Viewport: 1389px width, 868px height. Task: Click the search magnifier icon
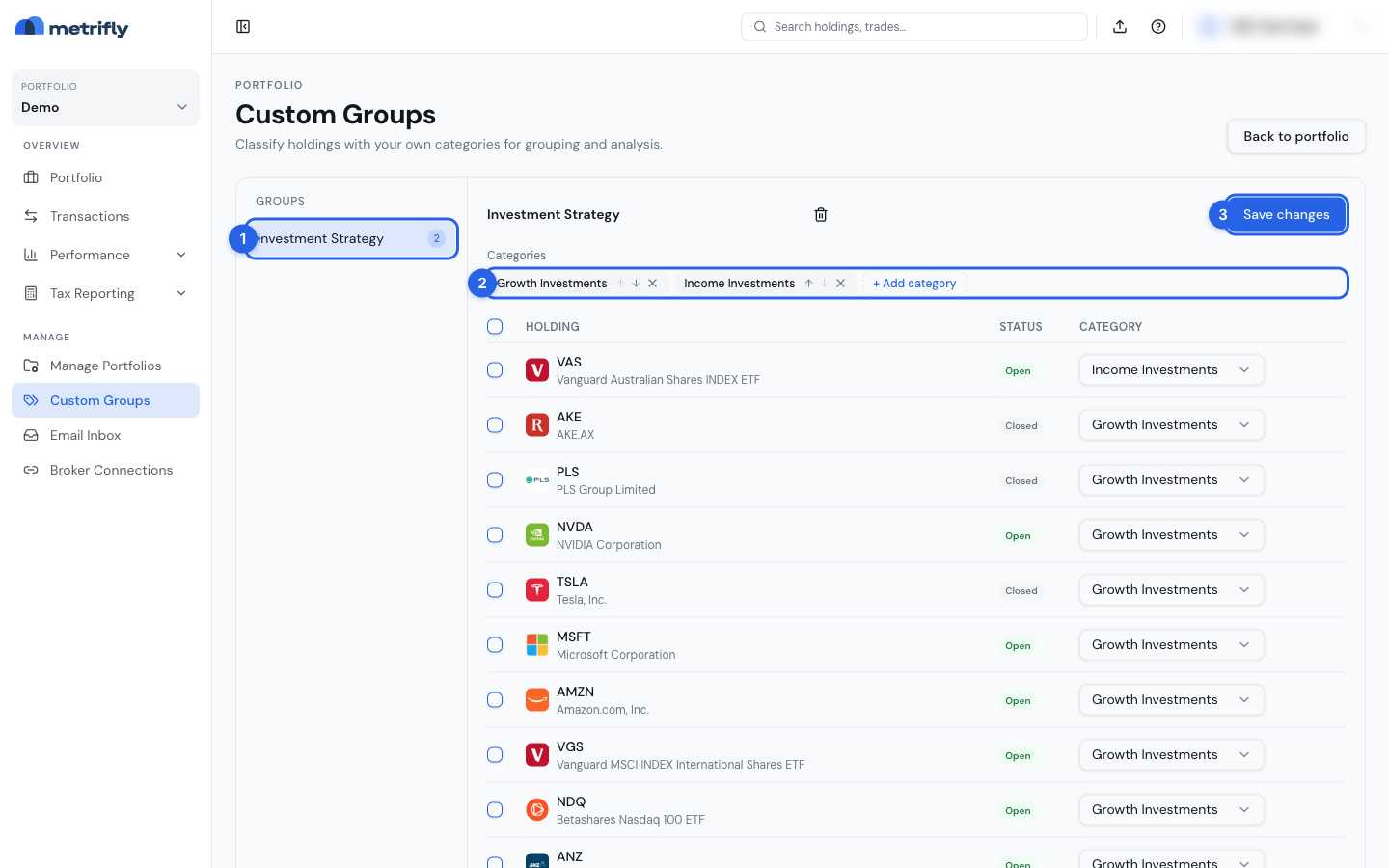point(760,27)
